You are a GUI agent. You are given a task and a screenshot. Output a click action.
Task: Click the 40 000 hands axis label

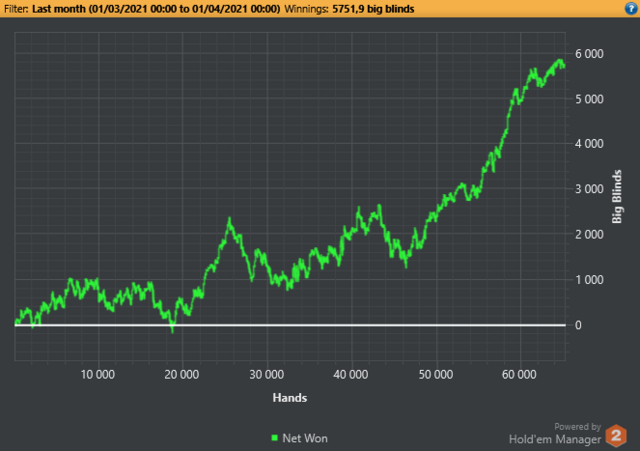click(351, 374)
